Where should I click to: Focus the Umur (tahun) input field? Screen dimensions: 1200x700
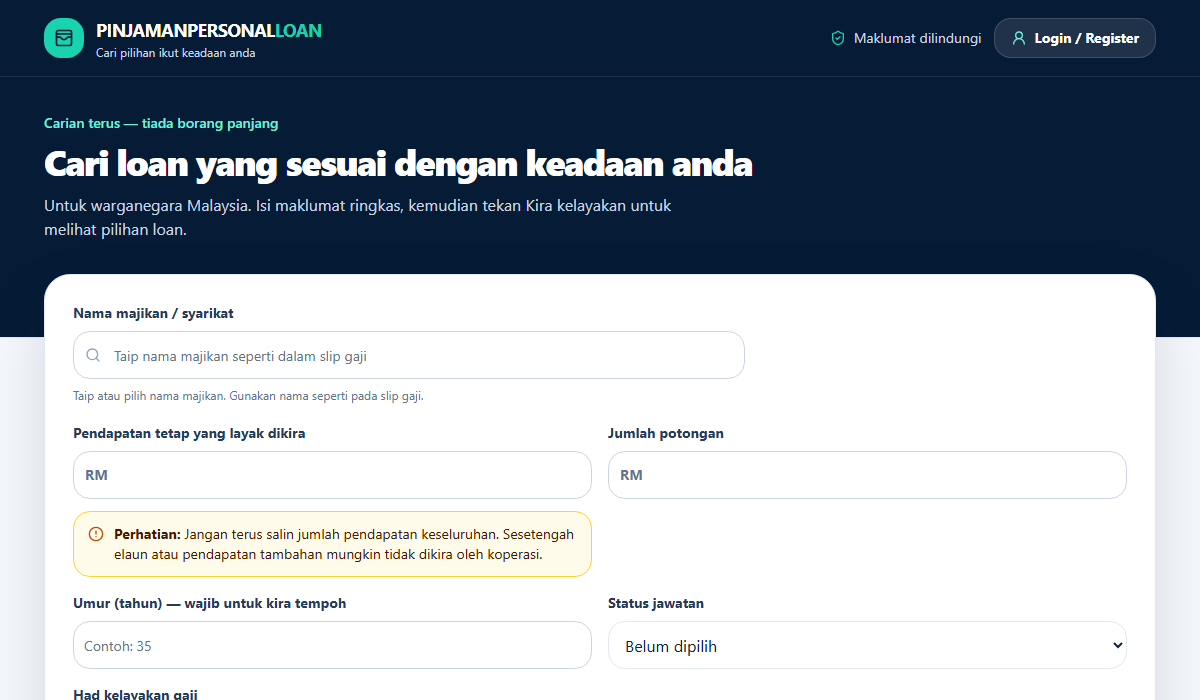coord(332,645)
